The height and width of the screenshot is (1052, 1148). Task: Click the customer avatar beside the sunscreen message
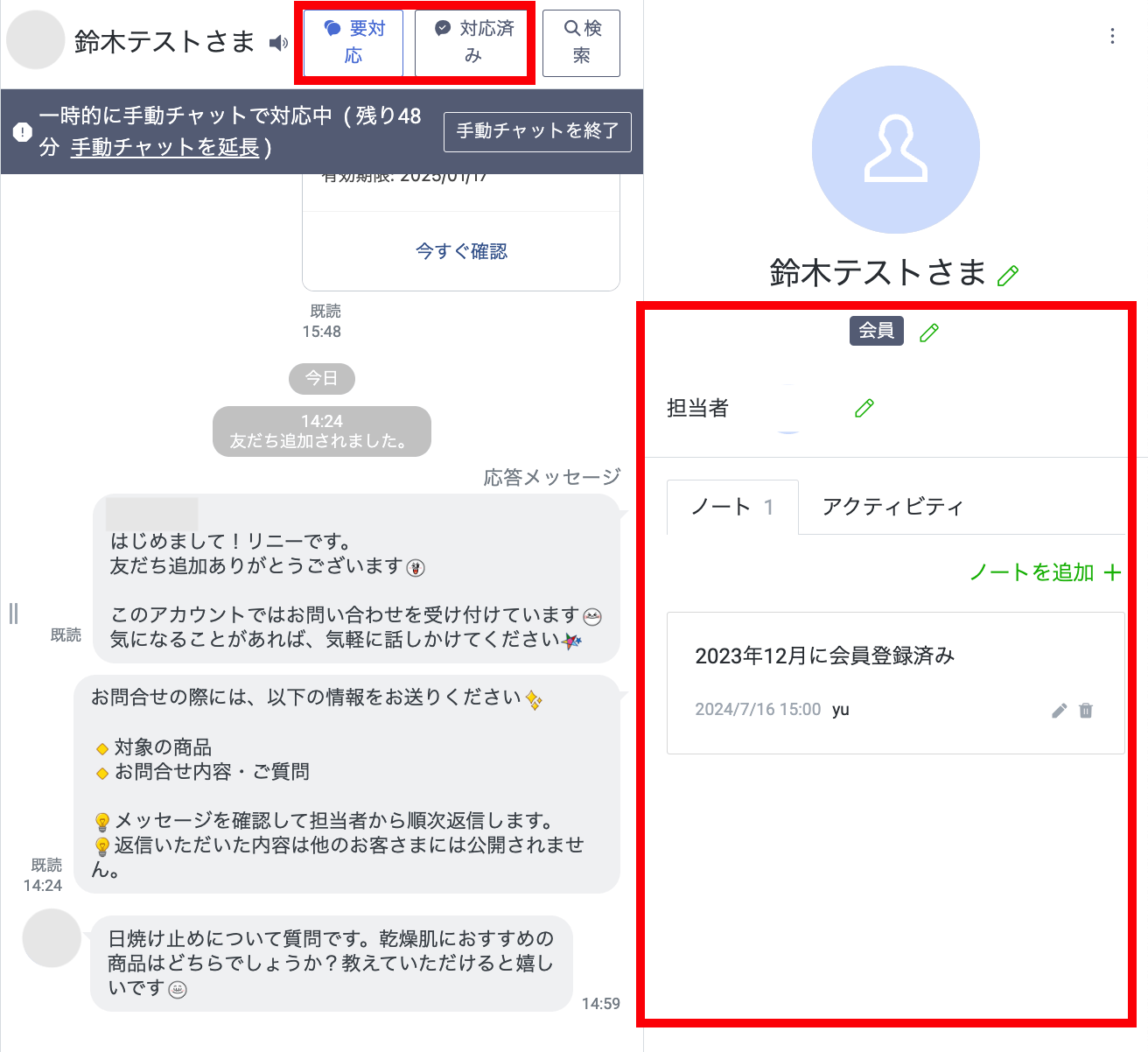click(52, 938)
